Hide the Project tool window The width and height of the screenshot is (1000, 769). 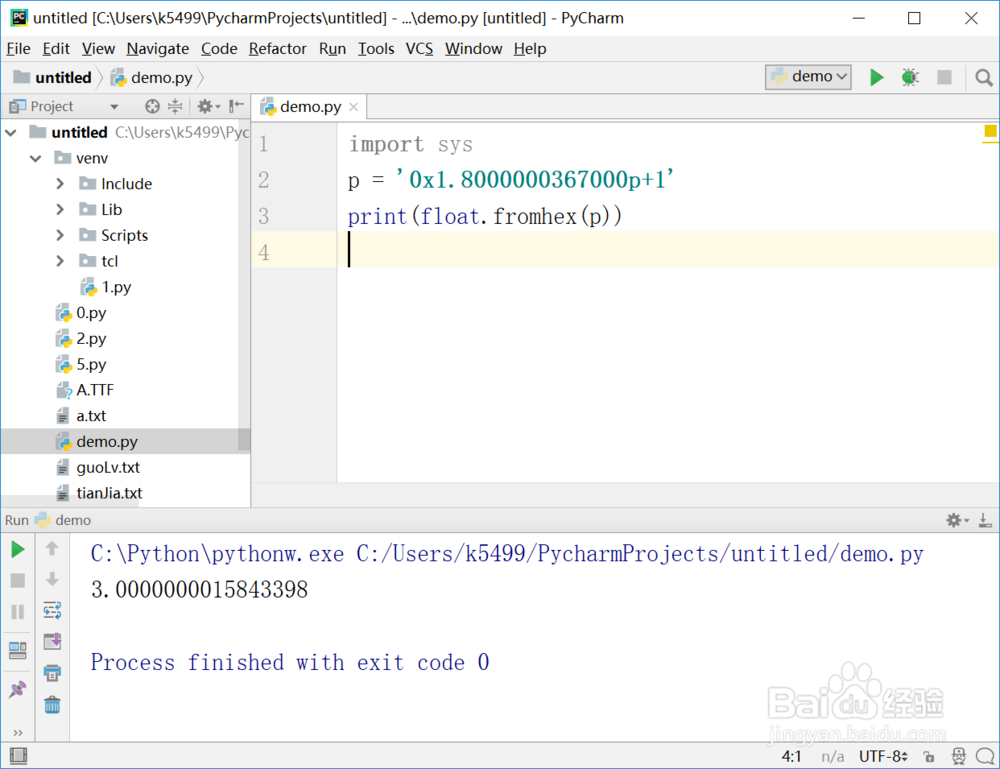click(x=237, y=106)
